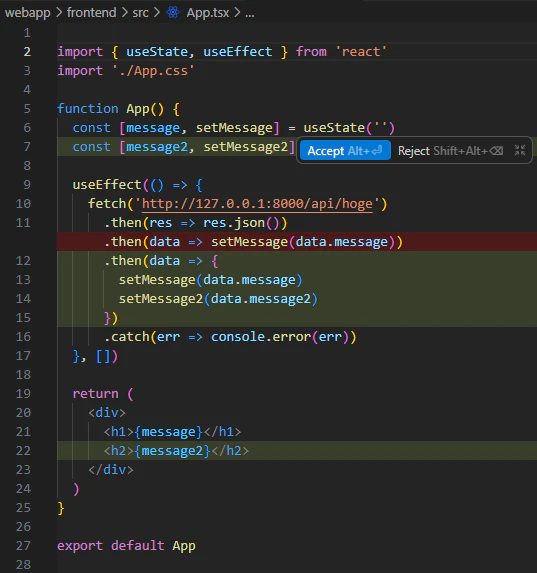Select the src breadcrumb segment
This screenshot has width=537, height=573.
click(x=140, y=13)
